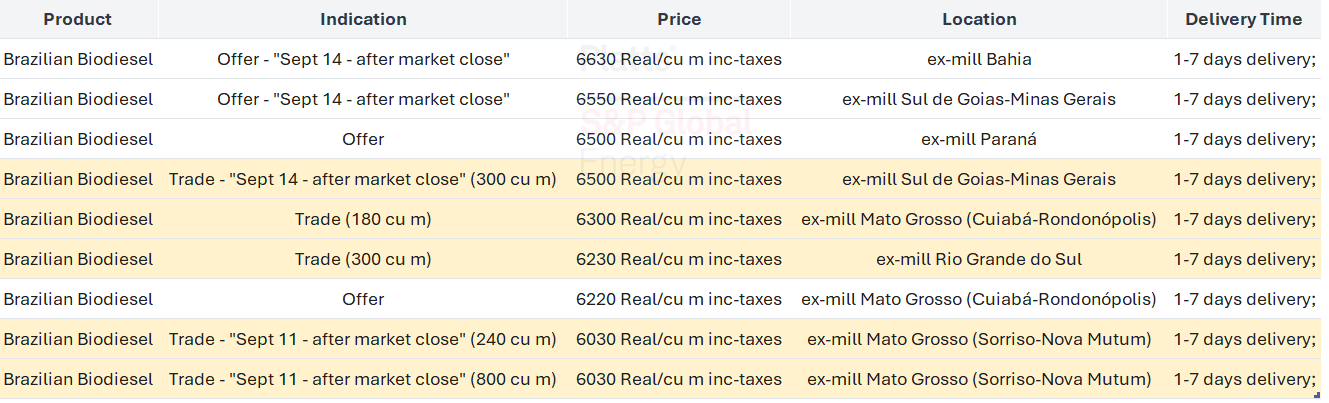
Task: Select the Sept 11 trade (240 cu m) cell
Action: pos(363,339)
